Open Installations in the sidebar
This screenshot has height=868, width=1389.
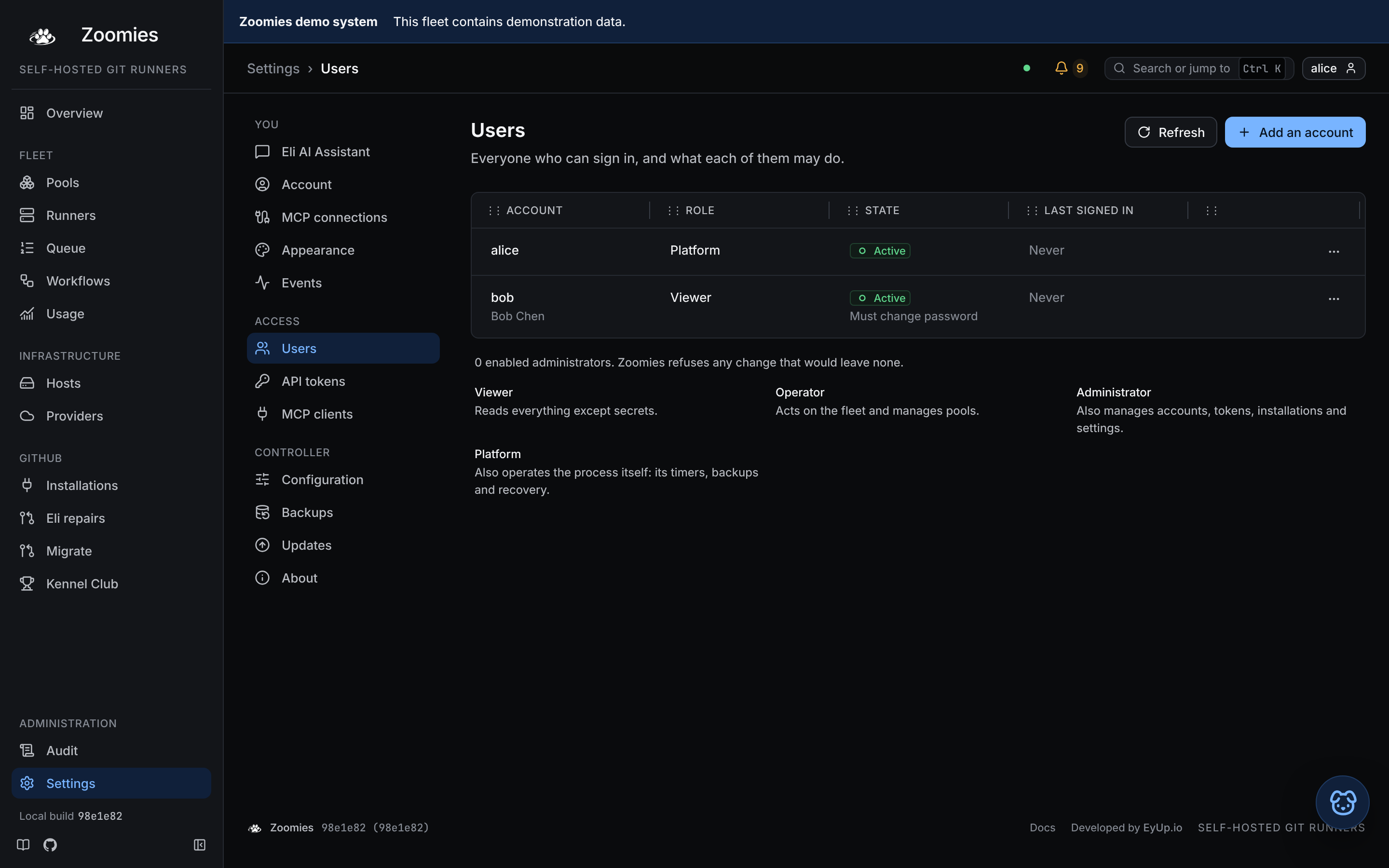point(111,485)
